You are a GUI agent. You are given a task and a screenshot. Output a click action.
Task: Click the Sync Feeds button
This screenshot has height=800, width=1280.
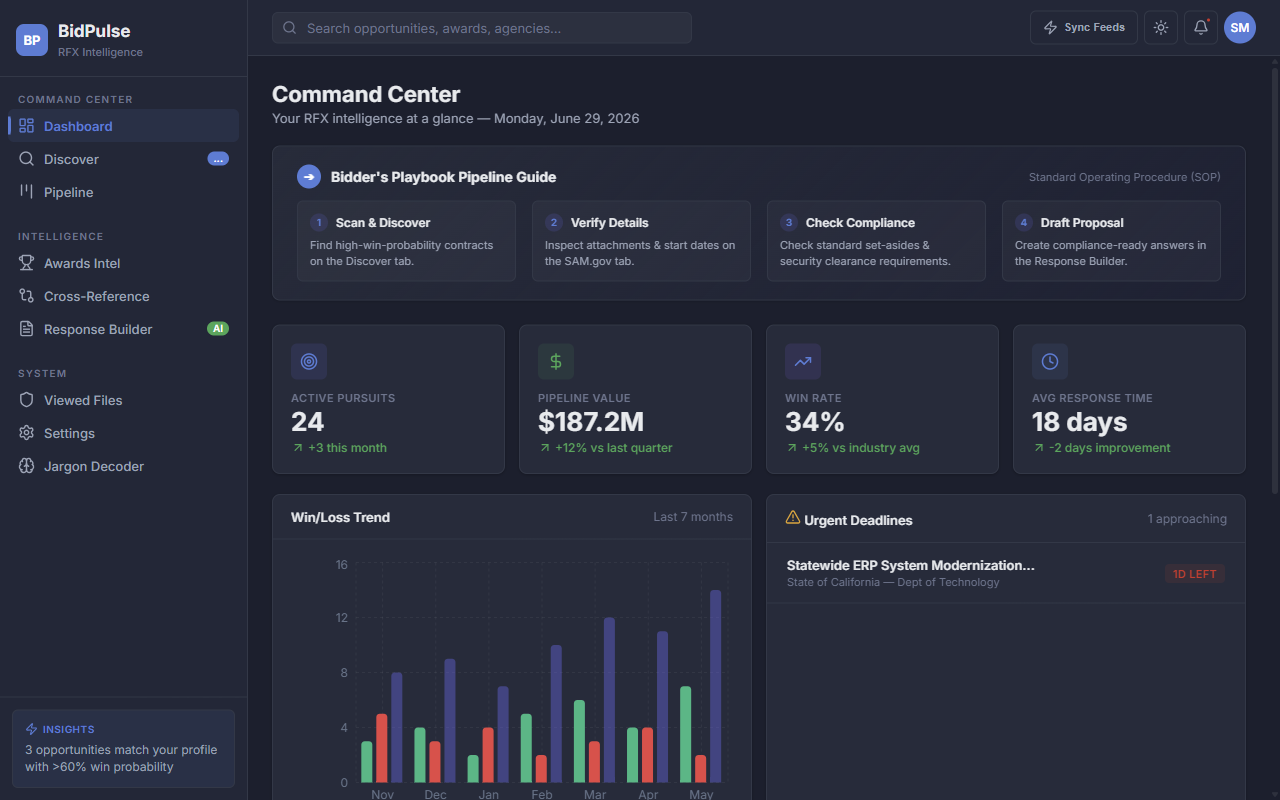[x=1084, y=28]
